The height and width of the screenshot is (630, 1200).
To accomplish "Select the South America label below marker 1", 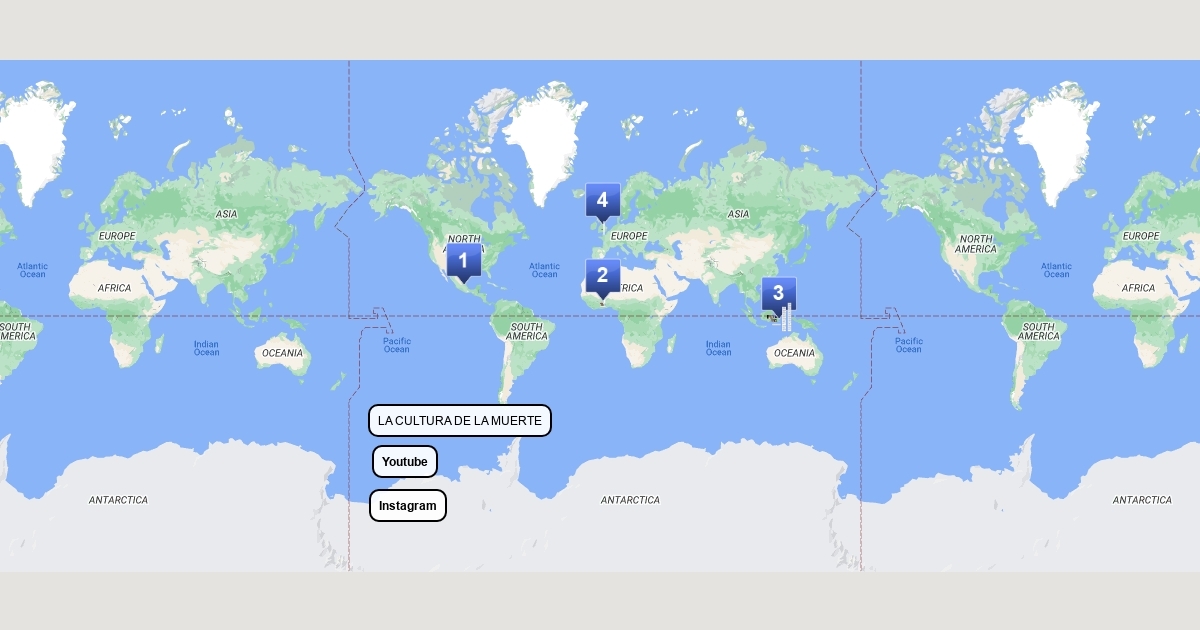I will 527,332.
